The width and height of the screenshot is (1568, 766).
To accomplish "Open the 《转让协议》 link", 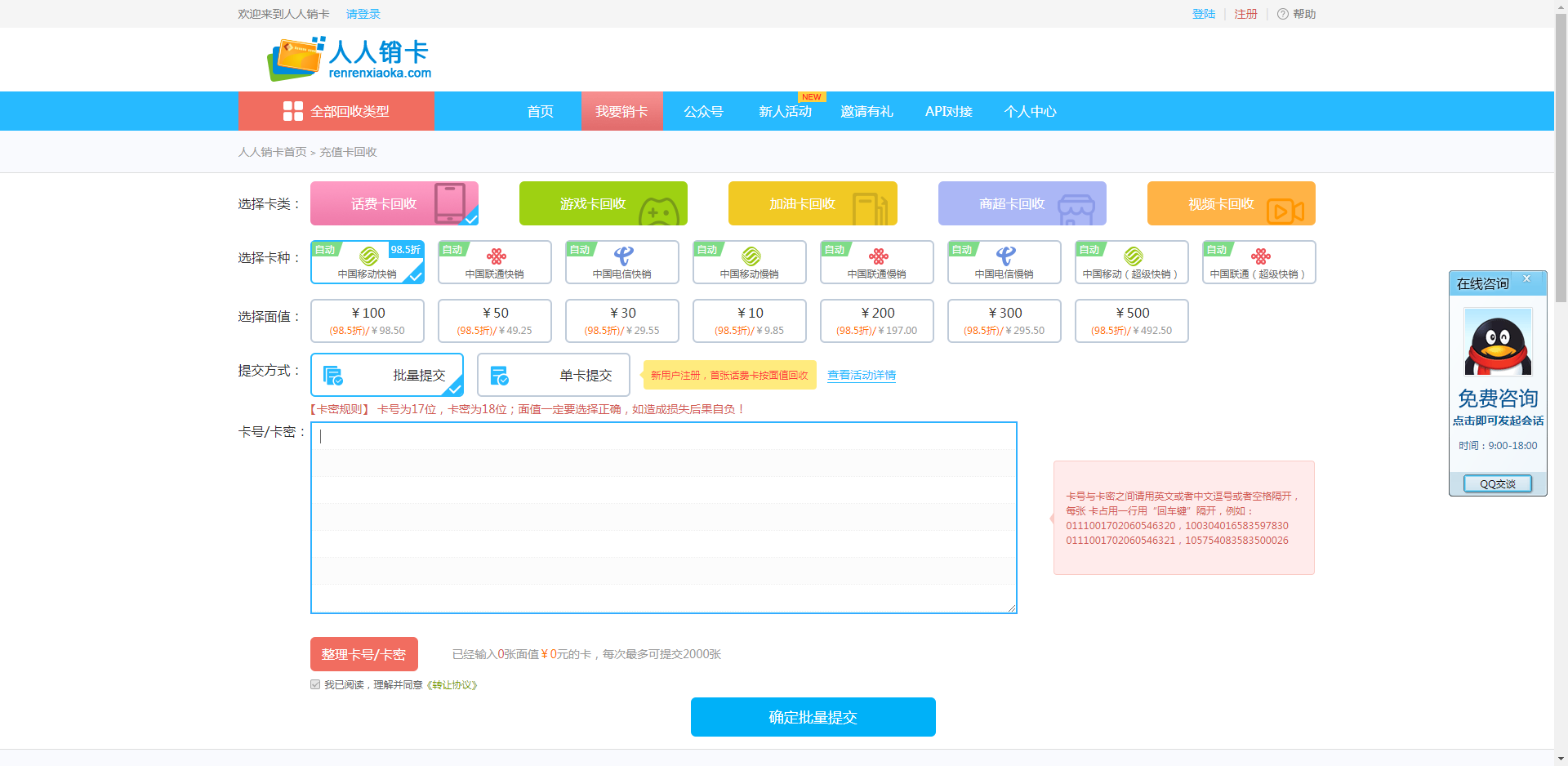I will (452, 685).
